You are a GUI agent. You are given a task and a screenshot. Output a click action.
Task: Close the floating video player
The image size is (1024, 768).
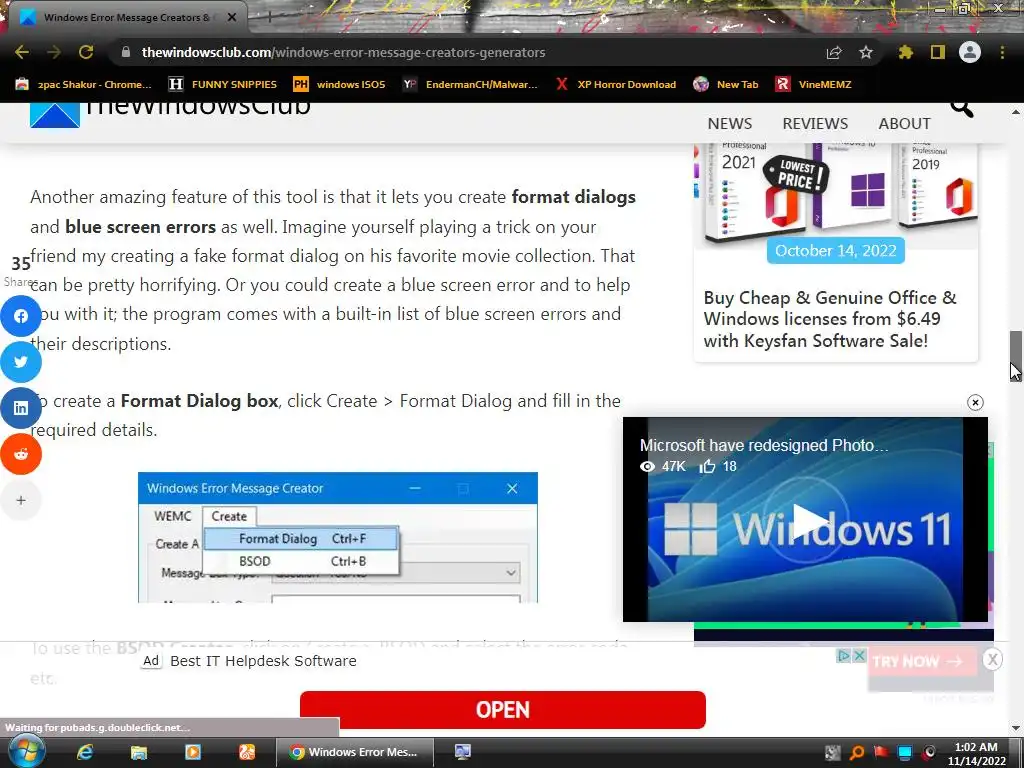pos(975,402)
